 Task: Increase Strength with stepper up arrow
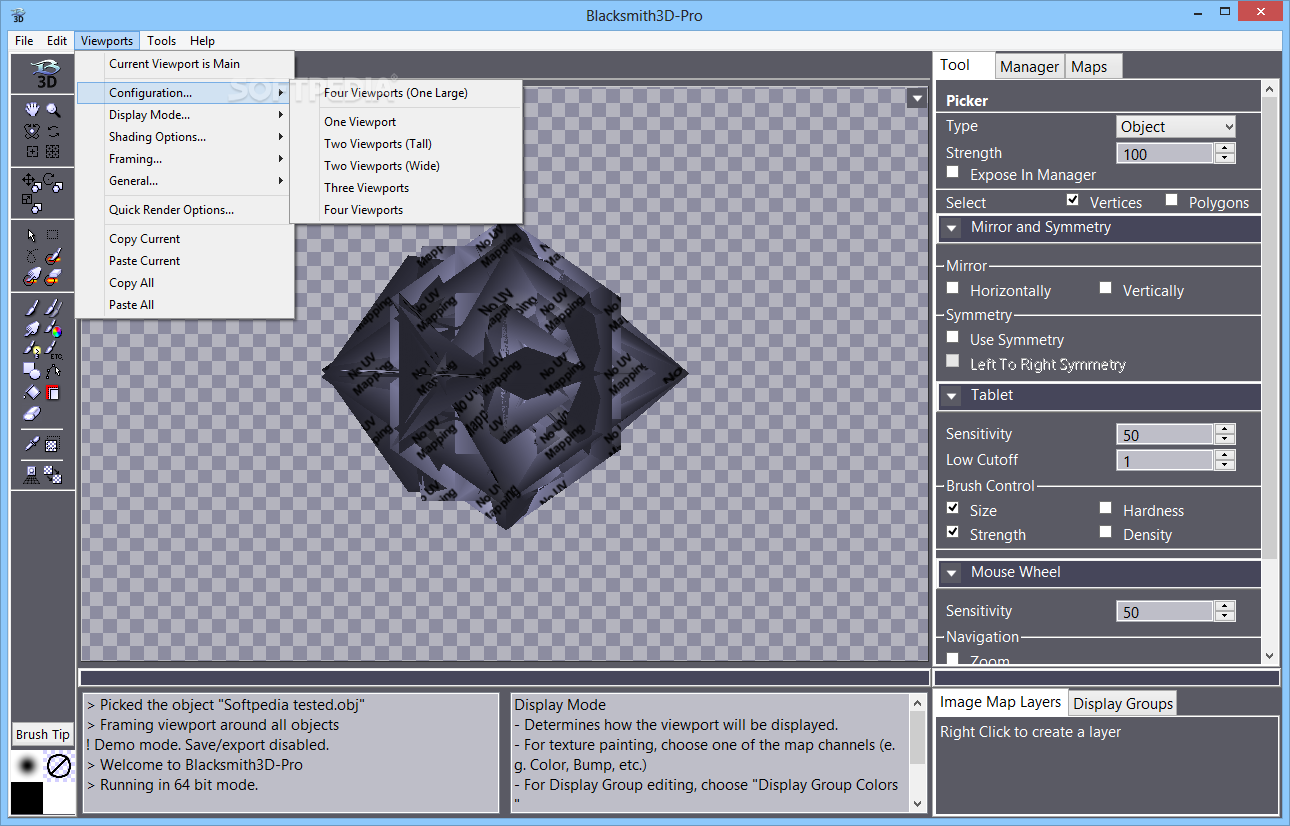click(x=1225, y=148)
